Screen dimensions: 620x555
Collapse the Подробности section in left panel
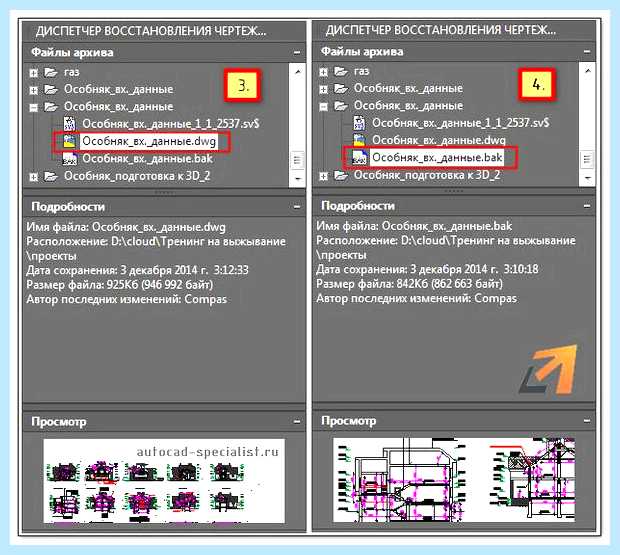point(297,207)
